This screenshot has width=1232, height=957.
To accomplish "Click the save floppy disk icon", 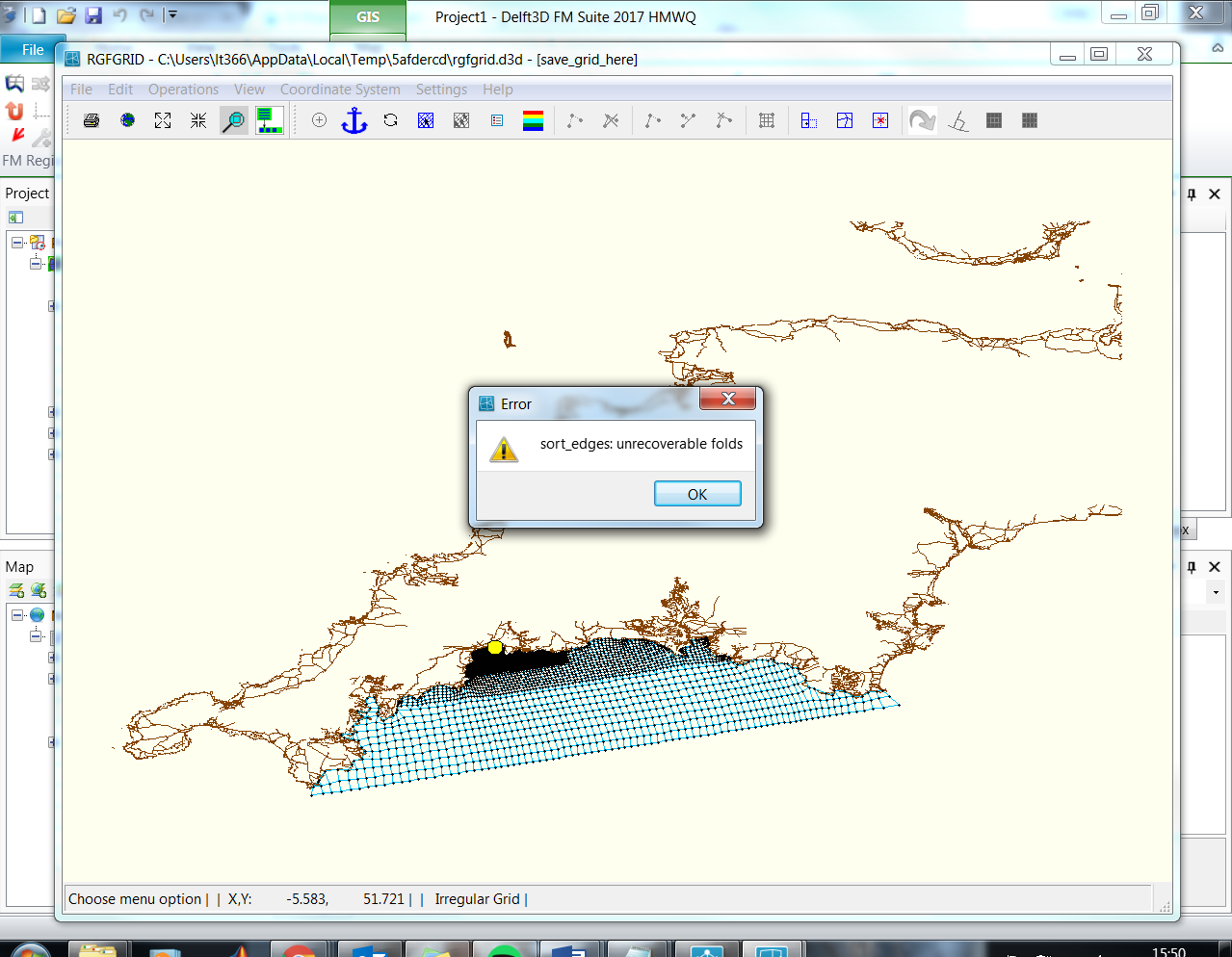I will tap(93, 15).
